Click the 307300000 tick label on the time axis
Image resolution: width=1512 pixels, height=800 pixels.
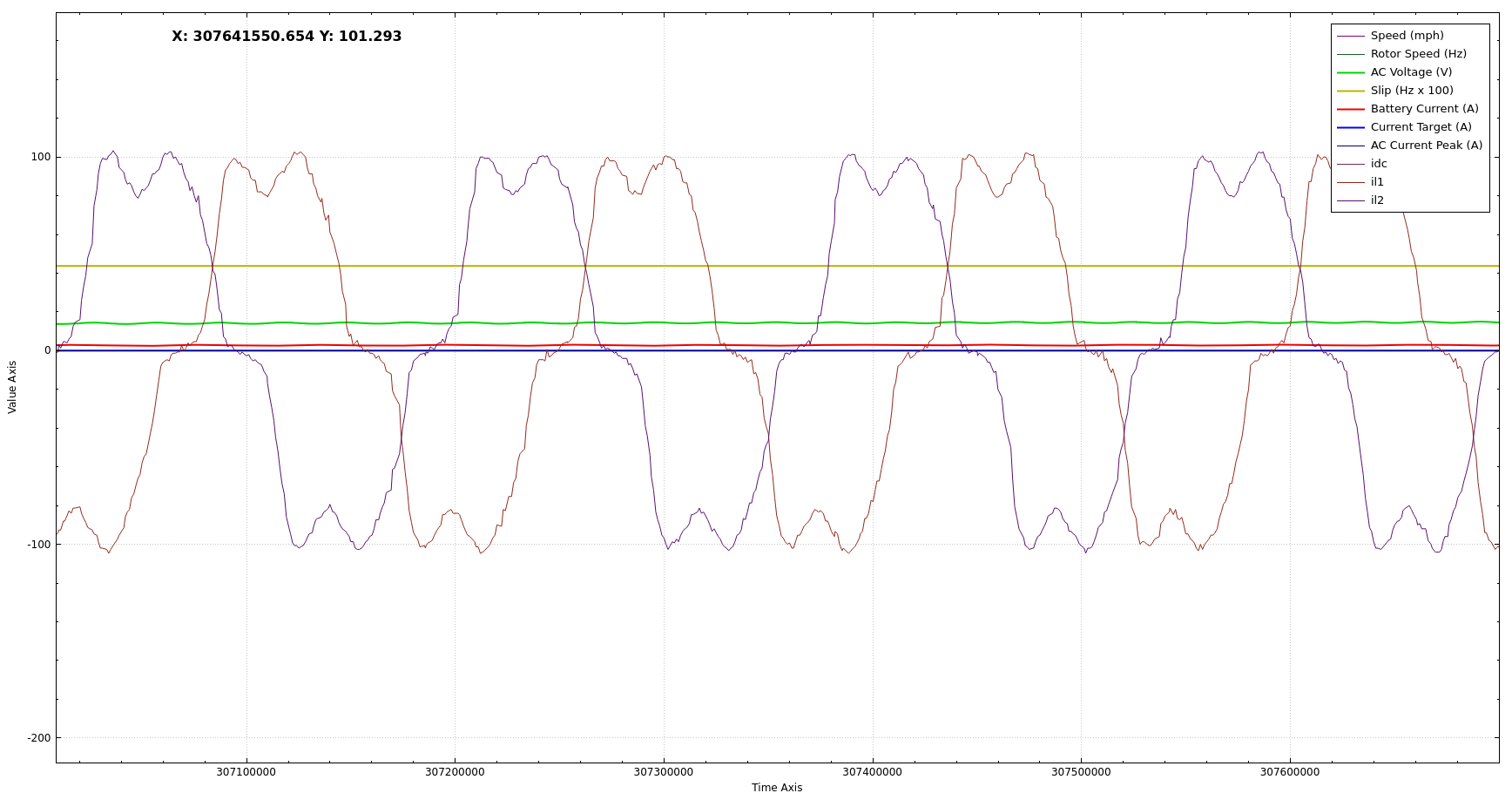click(664, 772)
